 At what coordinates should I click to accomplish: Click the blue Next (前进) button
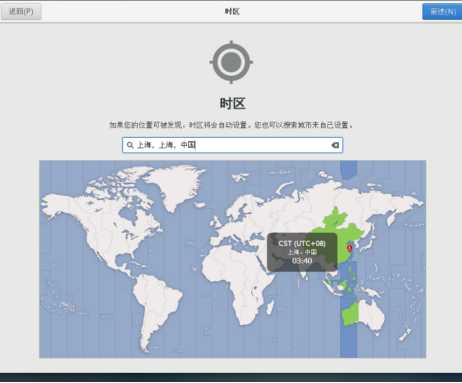click(442, 12)
